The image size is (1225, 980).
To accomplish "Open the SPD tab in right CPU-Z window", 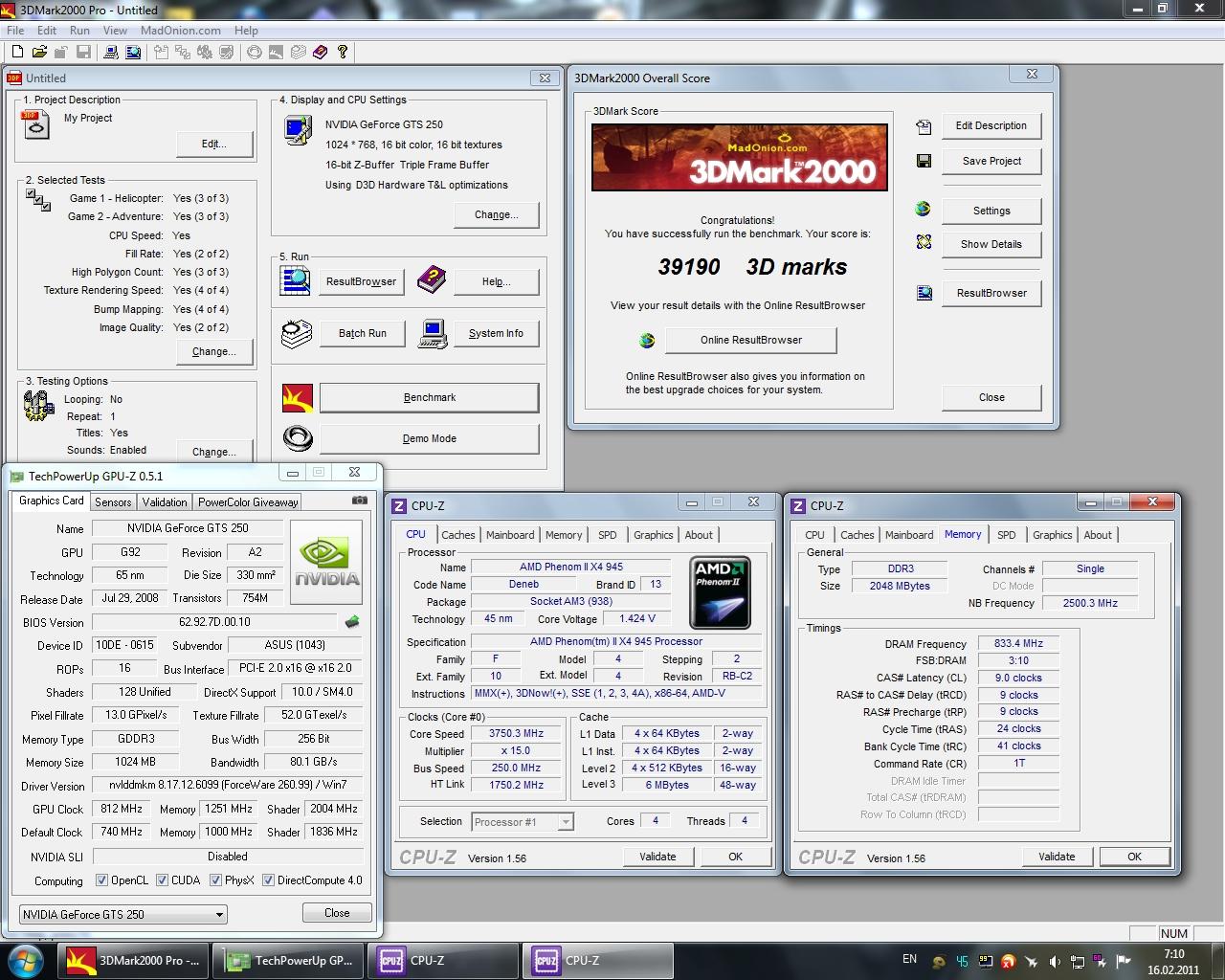I will (1006, 535).
